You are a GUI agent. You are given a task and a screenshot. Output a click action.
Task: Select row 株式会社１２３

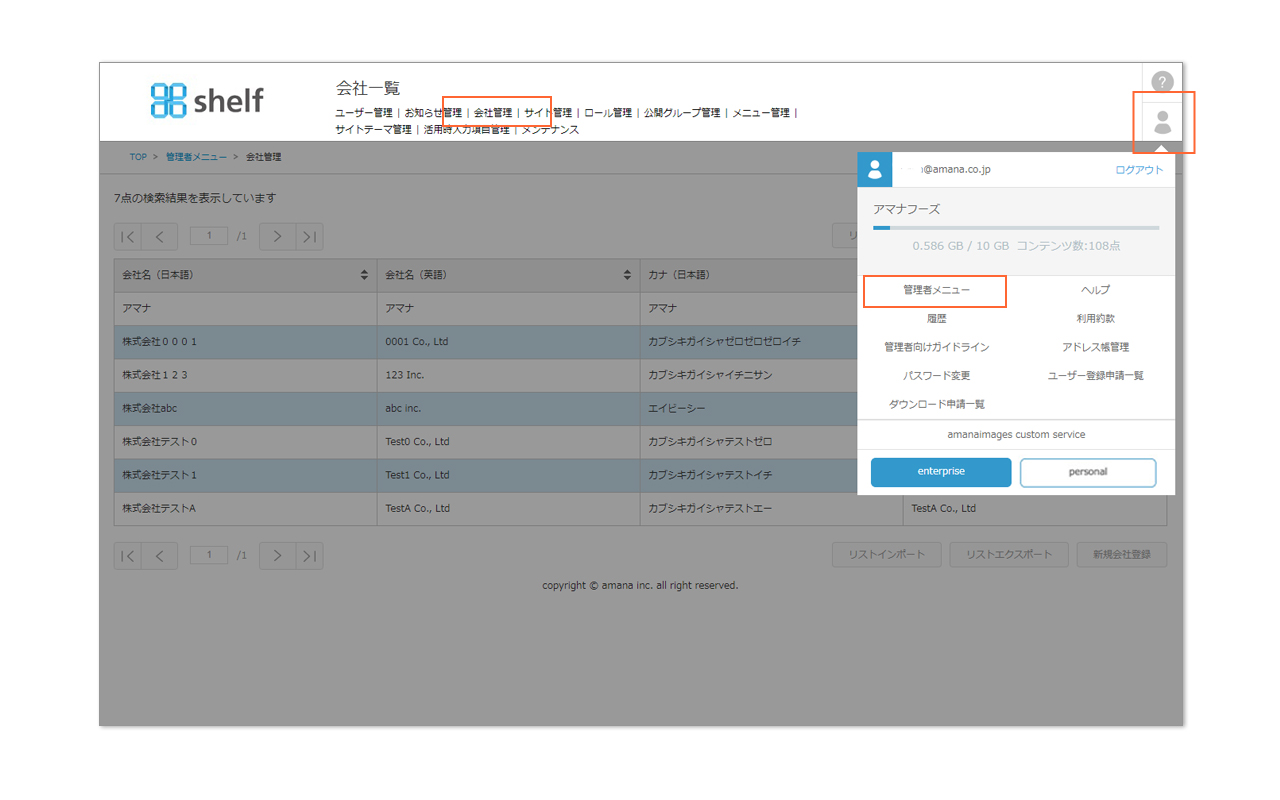[640, 375]
